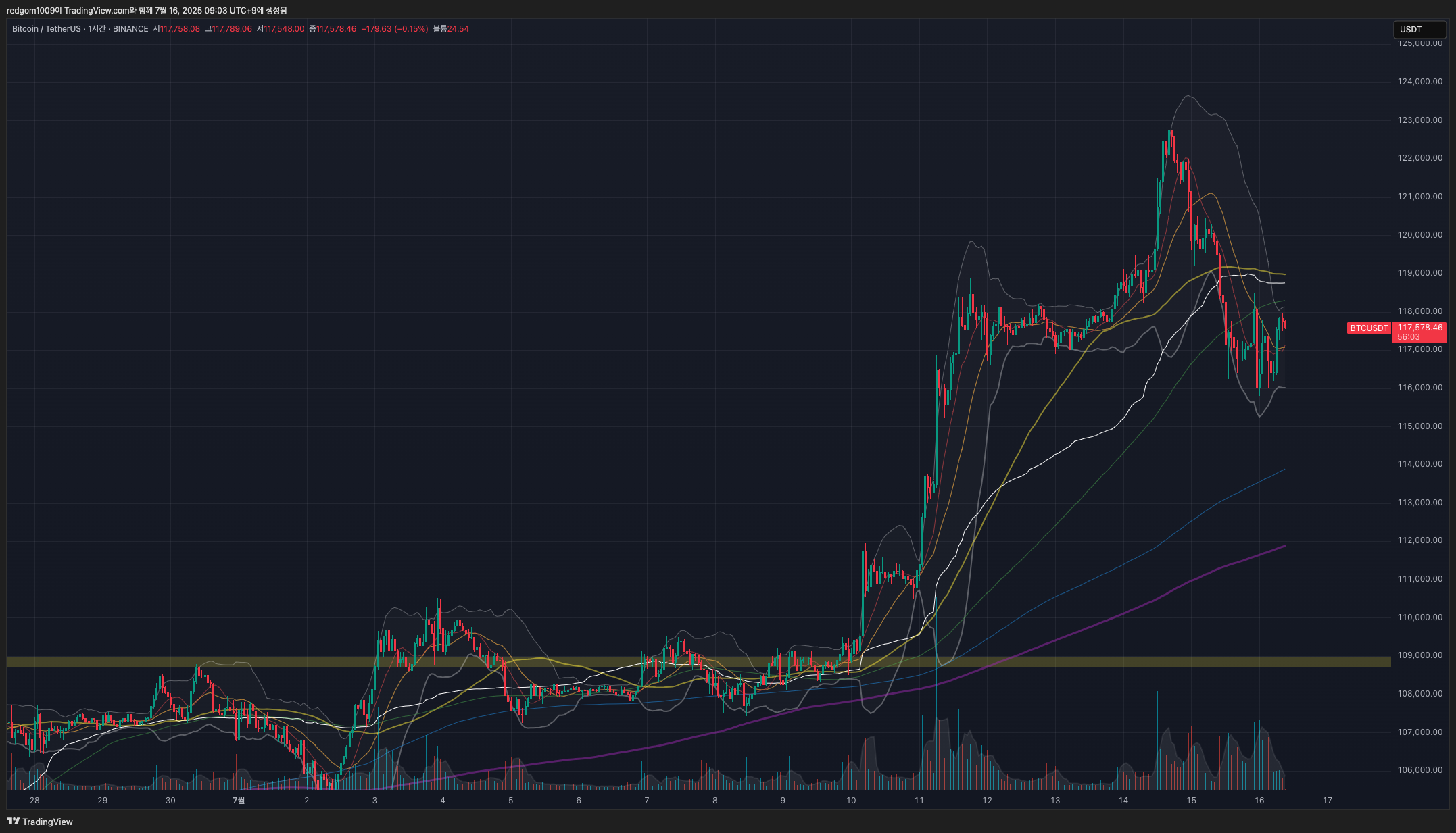Click the BTCUSDT symbol tag on the price axis
This screenshot has width=1456, height=833.
point(1369,328)
